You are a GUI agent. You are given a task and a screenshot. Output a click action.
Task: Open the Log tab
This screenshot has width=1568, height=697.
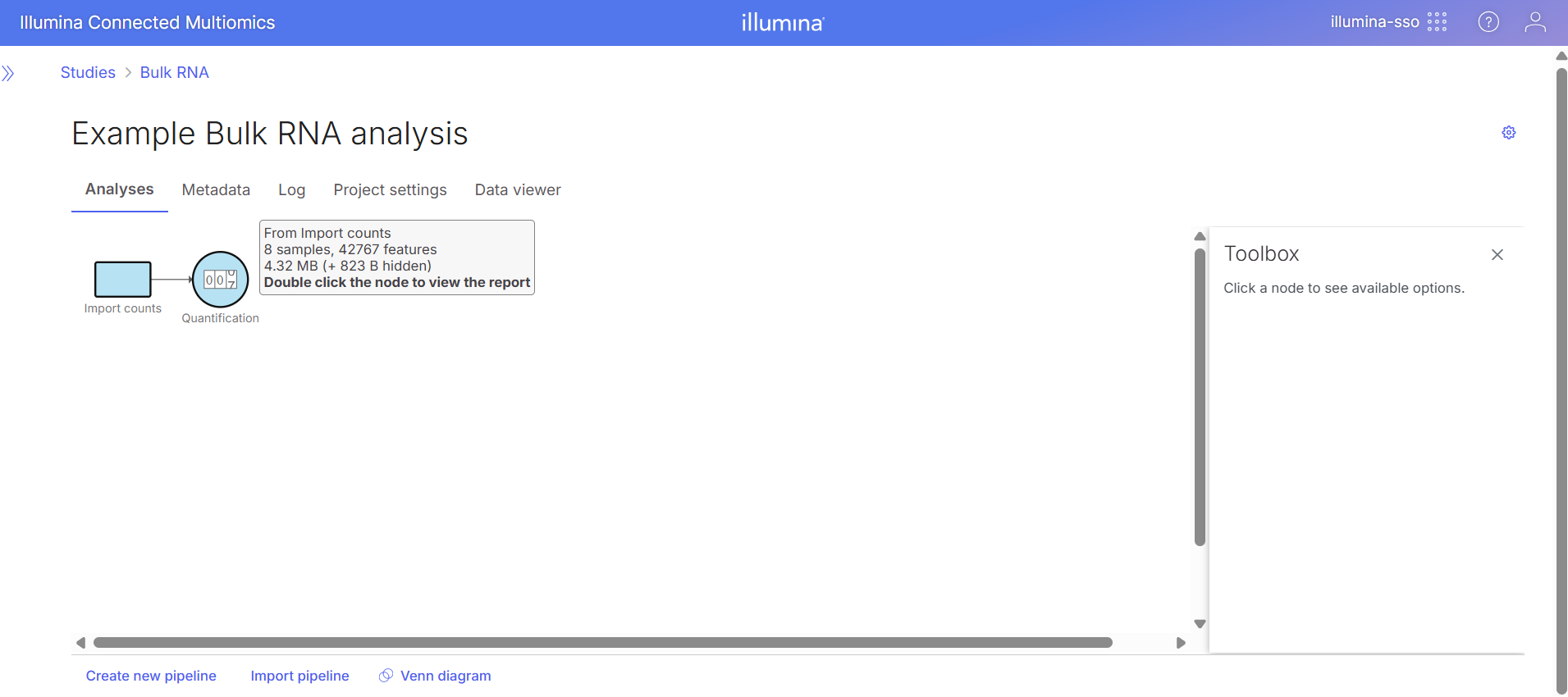(x=291, y=190)
